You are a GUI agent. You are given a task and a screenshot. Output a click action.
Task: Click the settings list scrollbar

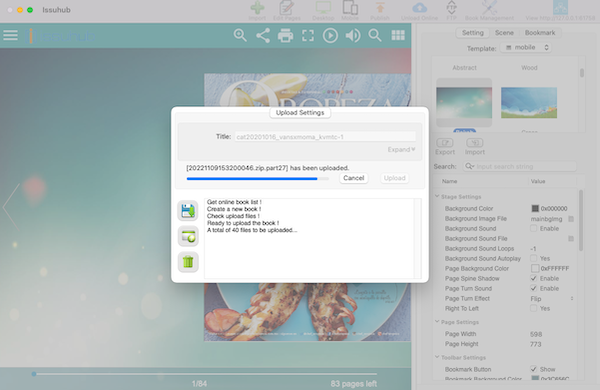click(581, 221)
